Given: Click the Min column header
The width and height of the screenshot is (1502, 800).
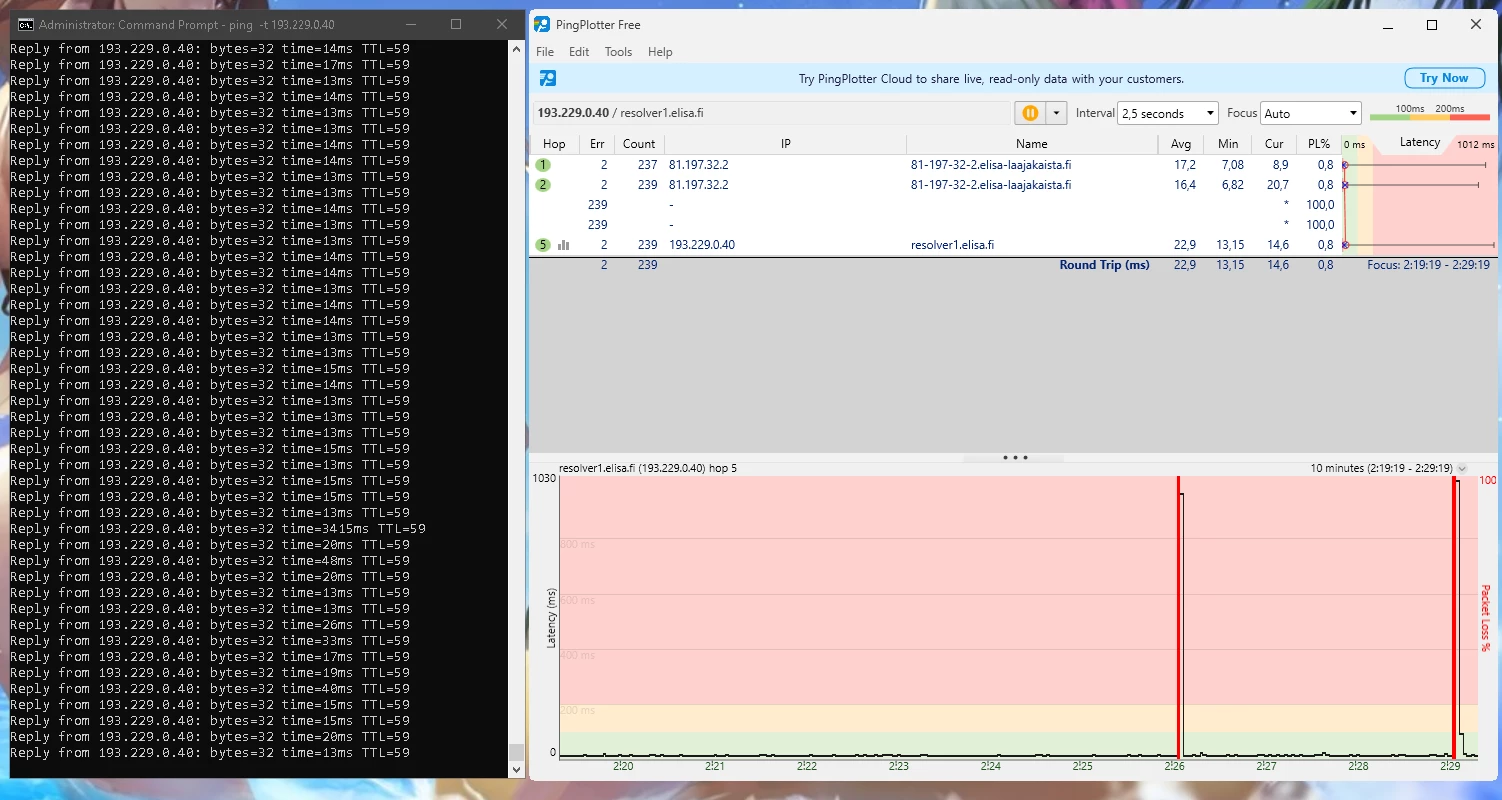Looking at the screenshot, I should [x=1228, y=144].
